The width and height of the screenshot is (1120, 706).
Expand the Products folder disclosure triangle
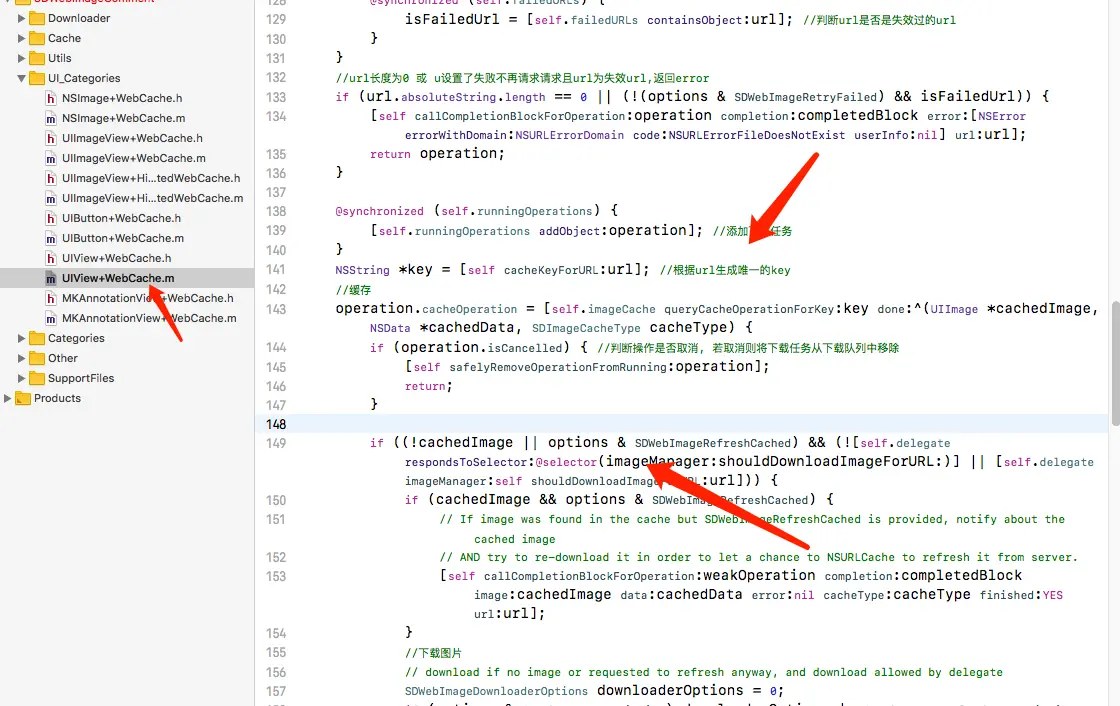coord(8,398)
